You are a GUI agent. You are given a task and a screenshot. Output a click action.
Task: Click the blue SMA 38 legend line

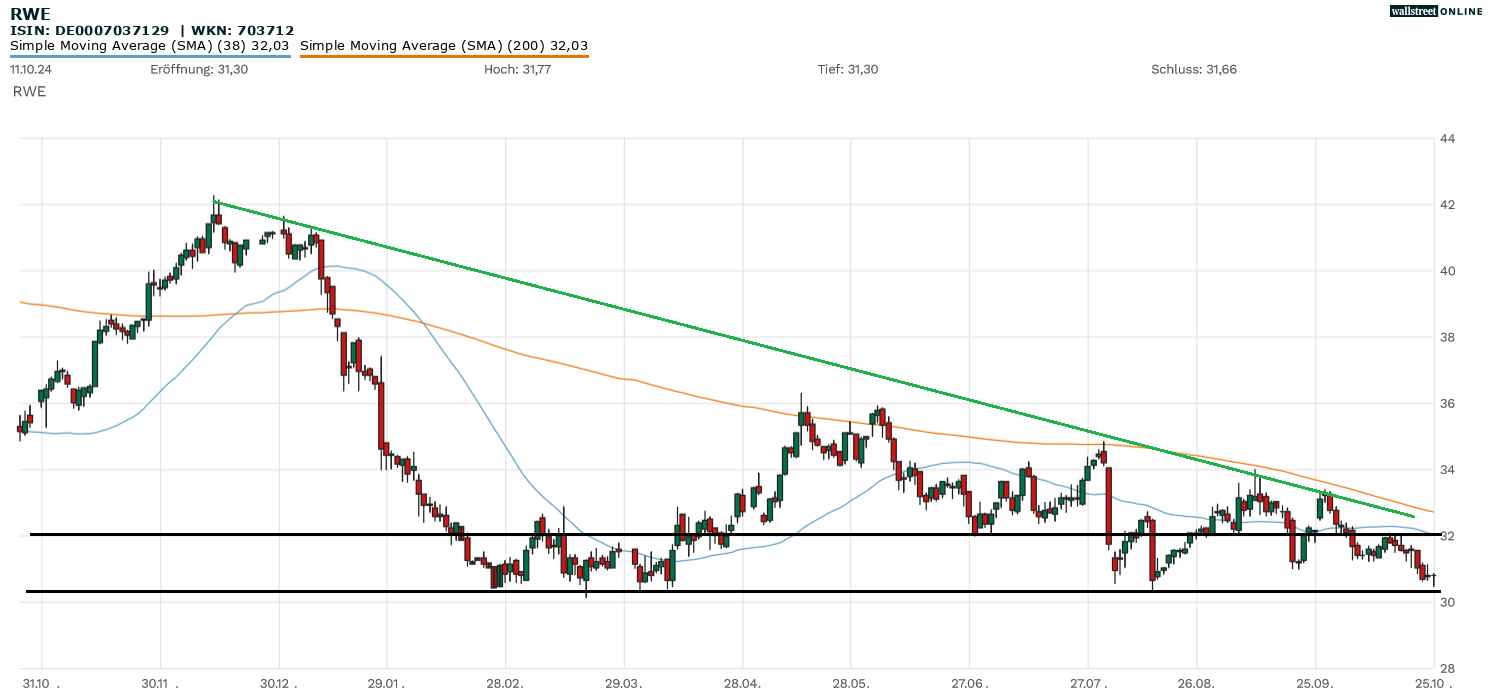[x=150, y=57]
